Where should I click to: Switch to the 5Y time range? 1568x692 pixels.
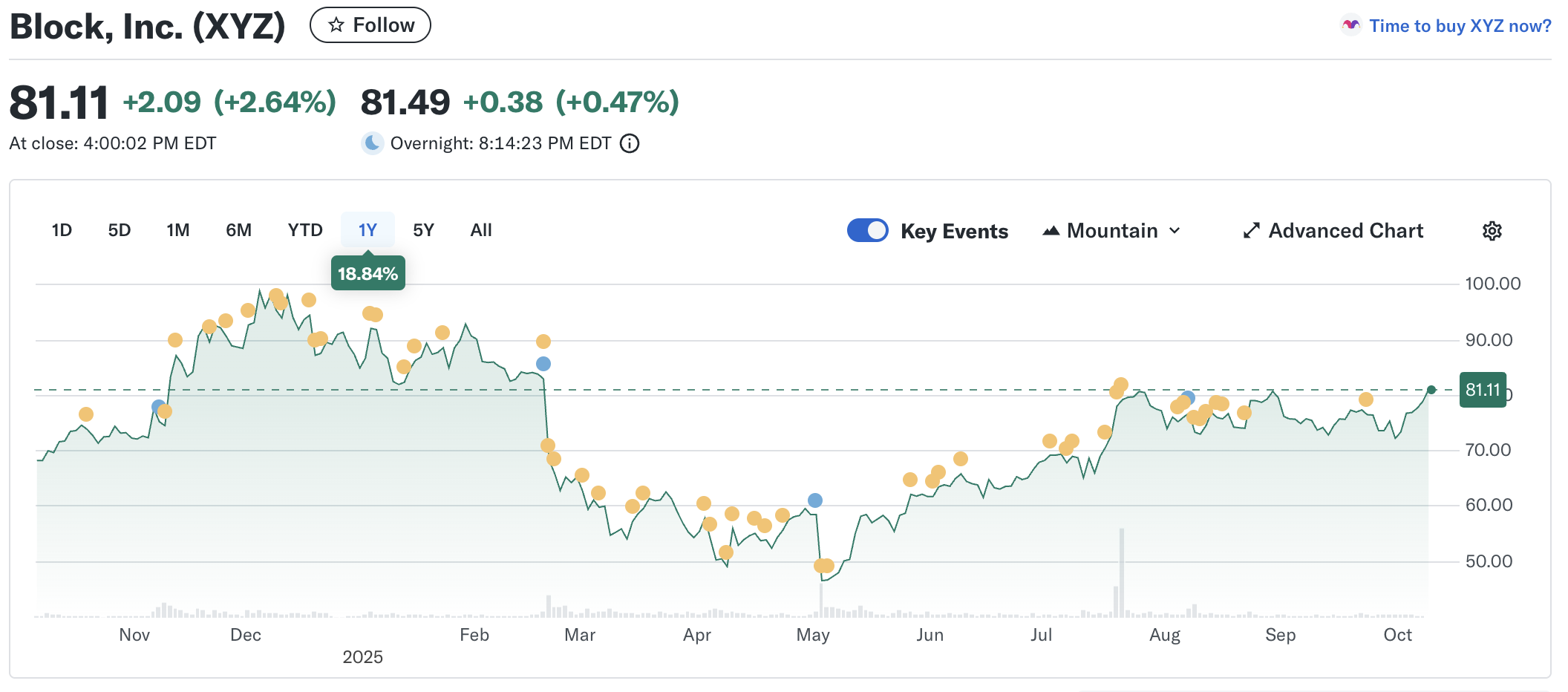pos(423,230)
